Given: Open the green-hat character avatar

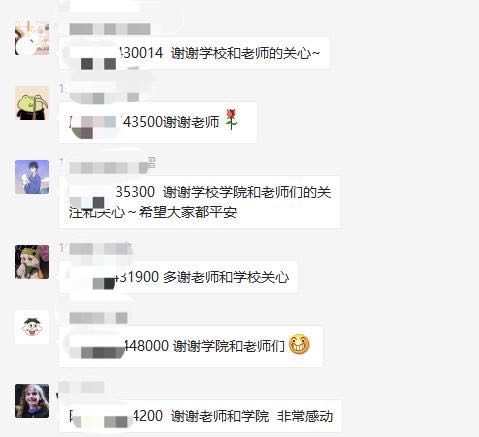Looking at the screenshot, I should click(x=32, y=262).
